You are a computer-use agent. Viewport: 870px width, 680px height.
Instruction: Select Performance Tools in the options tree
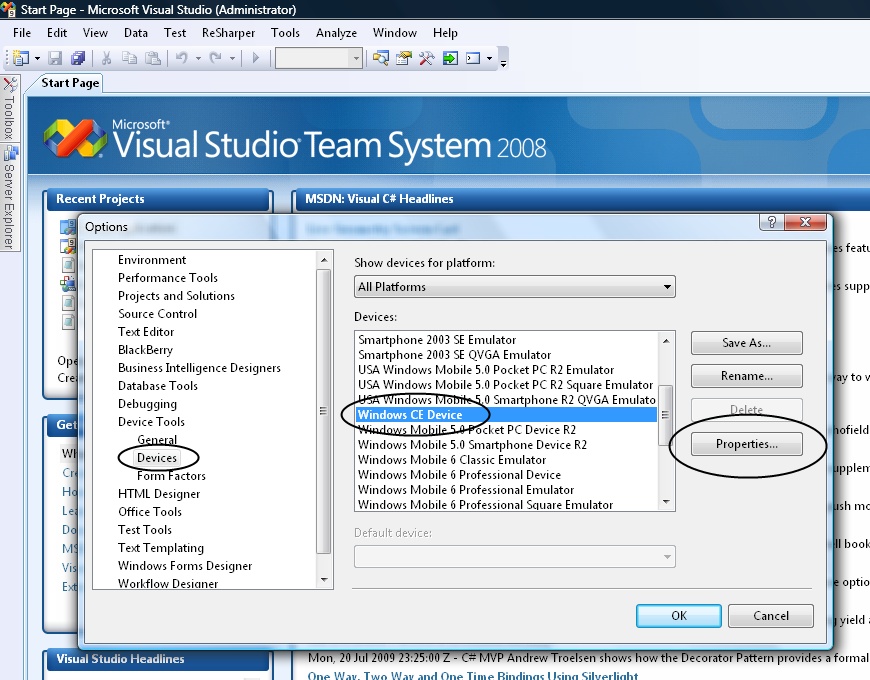[x=168, y=278]
